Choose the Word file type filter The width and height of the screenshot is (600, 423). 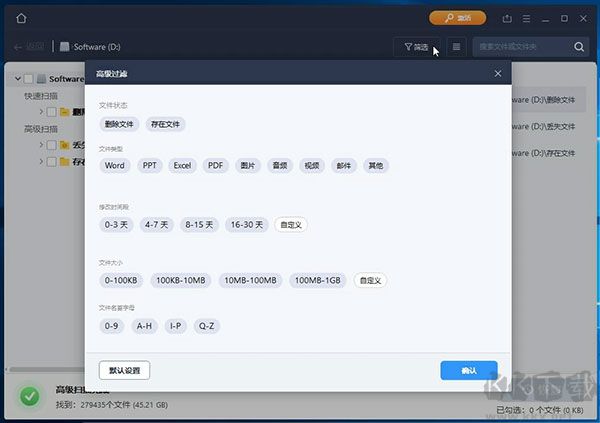pyautogui.click(x=115, y=166)
